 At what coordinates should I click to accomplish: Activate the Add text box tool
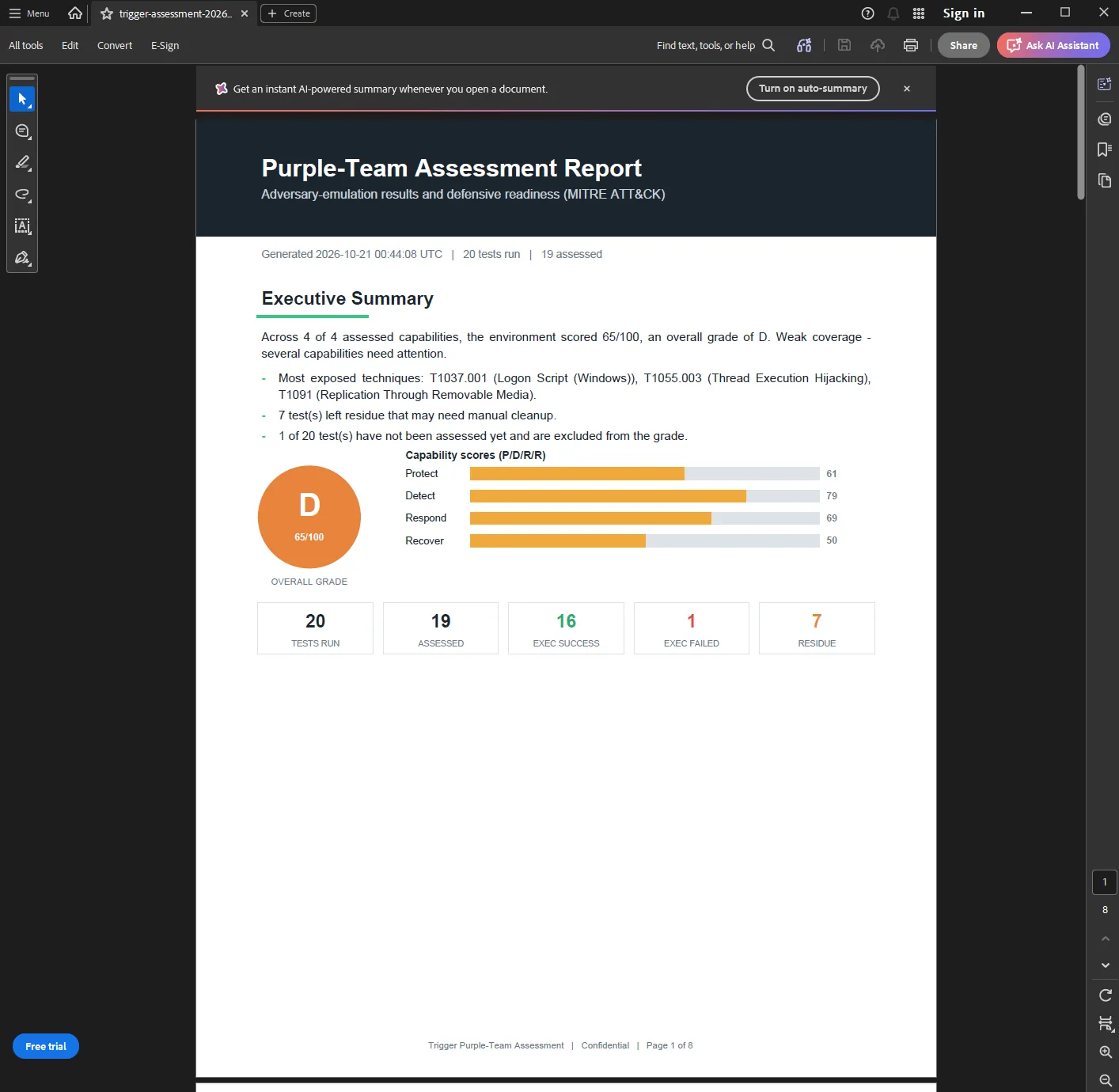click(x=22, y=226)
